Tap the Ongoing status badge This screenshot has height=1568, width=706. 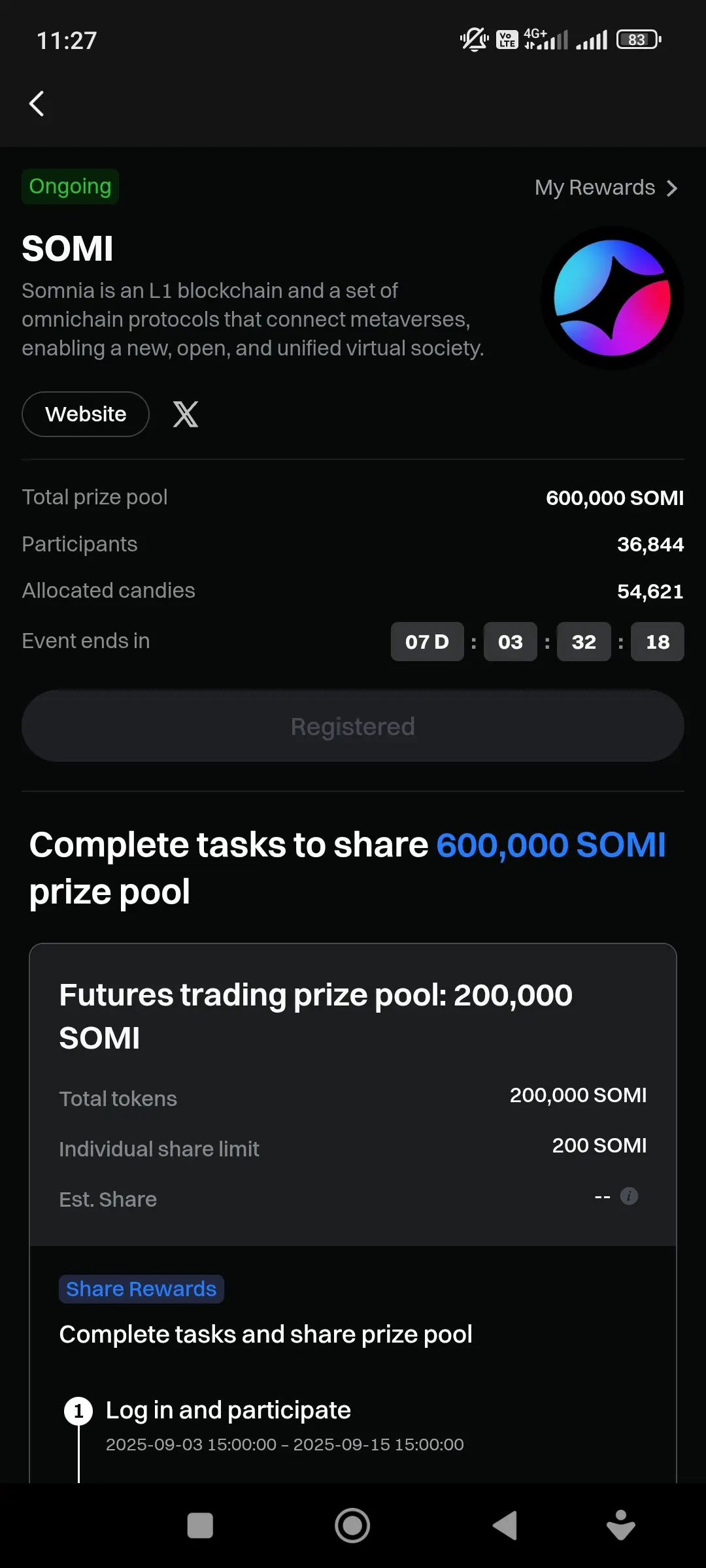70,187
